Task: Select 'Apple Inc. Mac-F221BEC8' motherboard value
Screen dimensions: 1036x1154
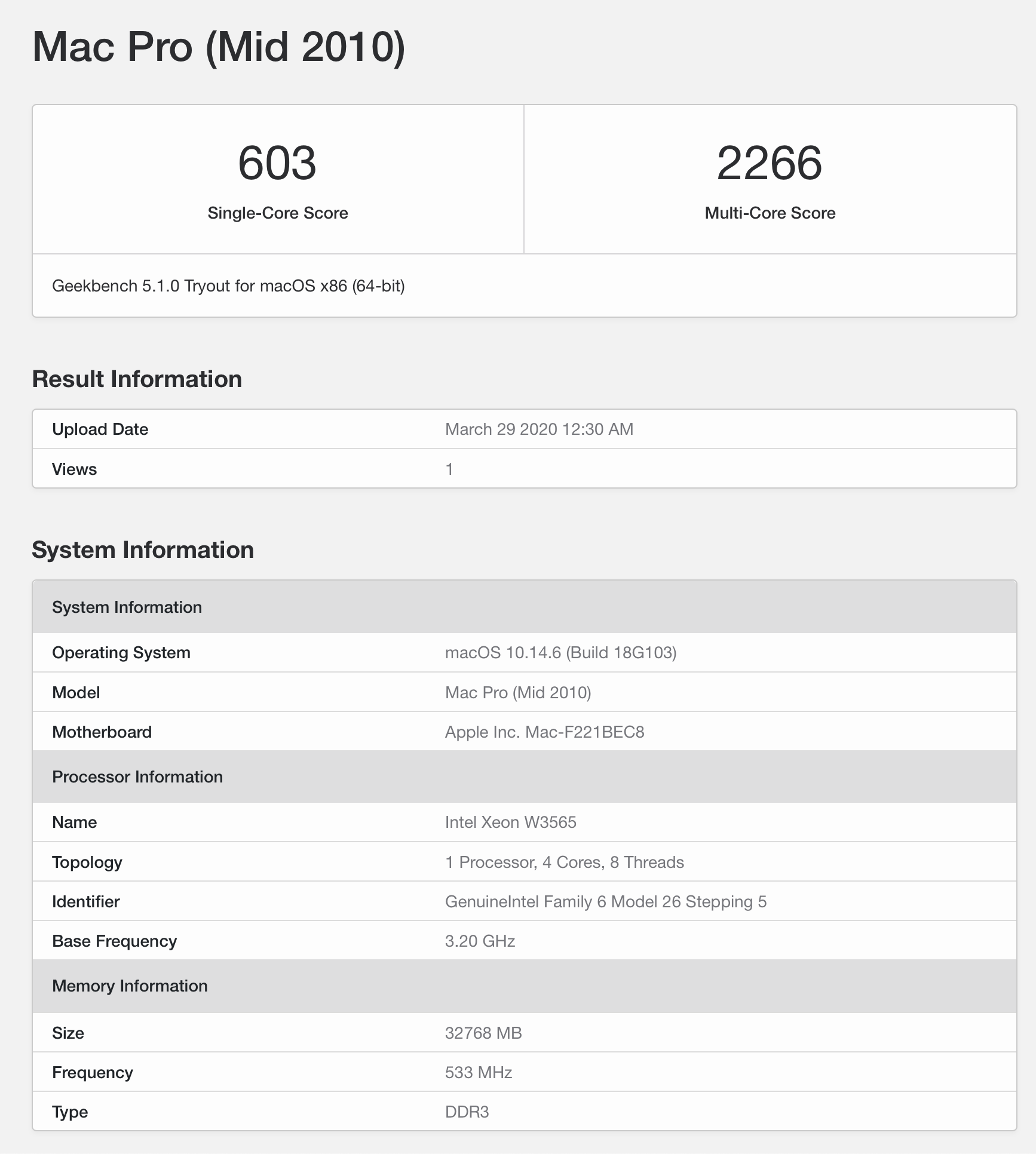Action: pyautogui.click(x=545, y=732)
